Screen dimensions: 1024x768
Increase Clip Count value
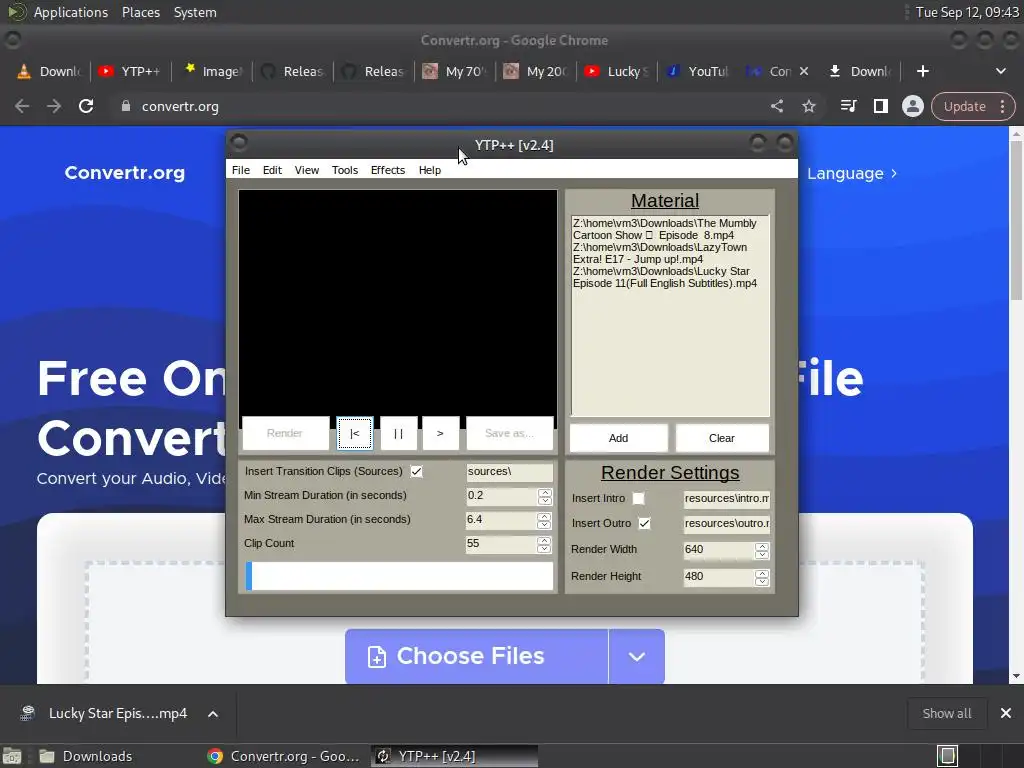(x=544, y=540)
